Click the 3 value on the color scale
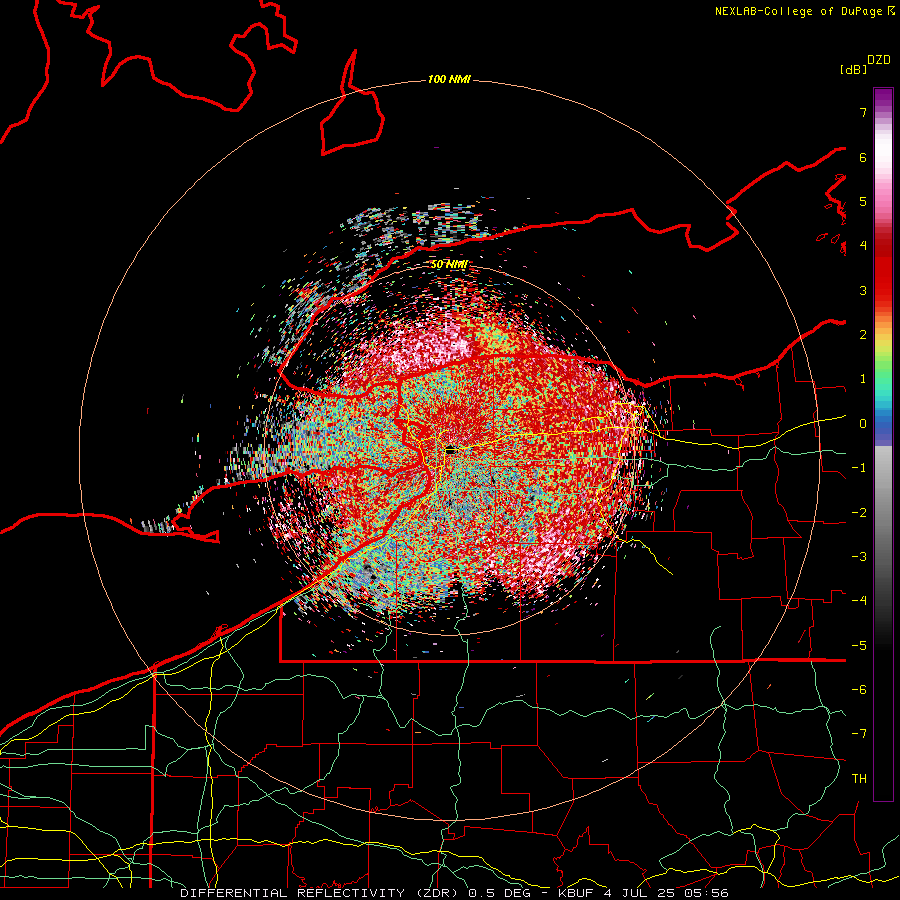 pos(863,290)
